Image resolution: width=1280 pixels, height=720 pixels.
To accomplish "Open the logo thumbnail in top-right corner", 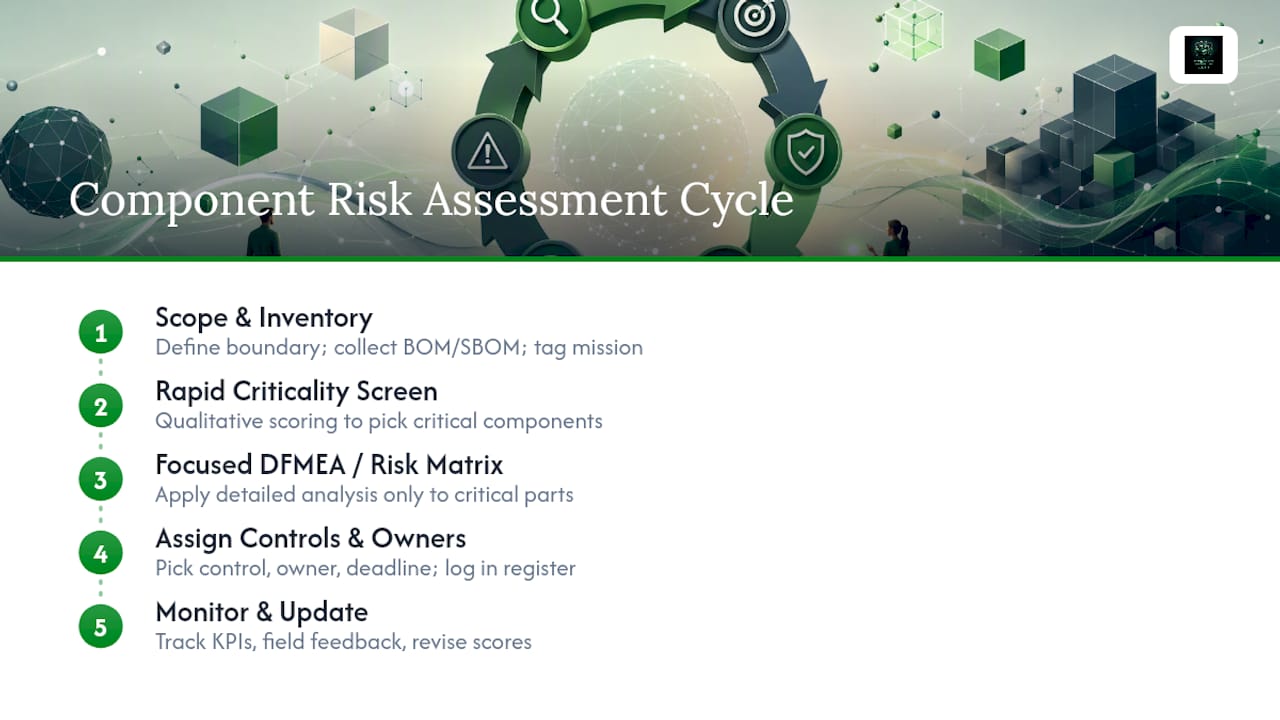I will coord(1203,55).
